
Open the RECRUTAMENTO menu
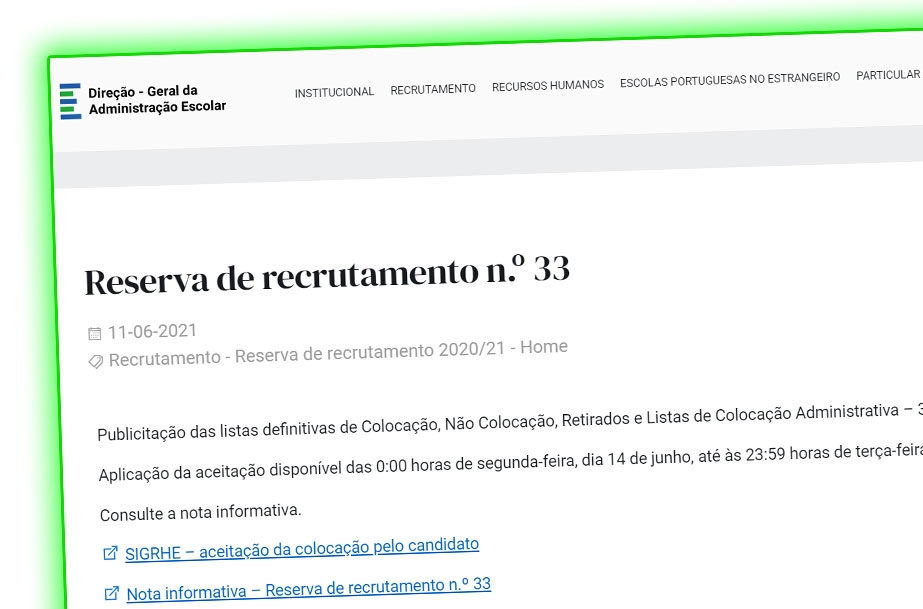click(433, 88)
